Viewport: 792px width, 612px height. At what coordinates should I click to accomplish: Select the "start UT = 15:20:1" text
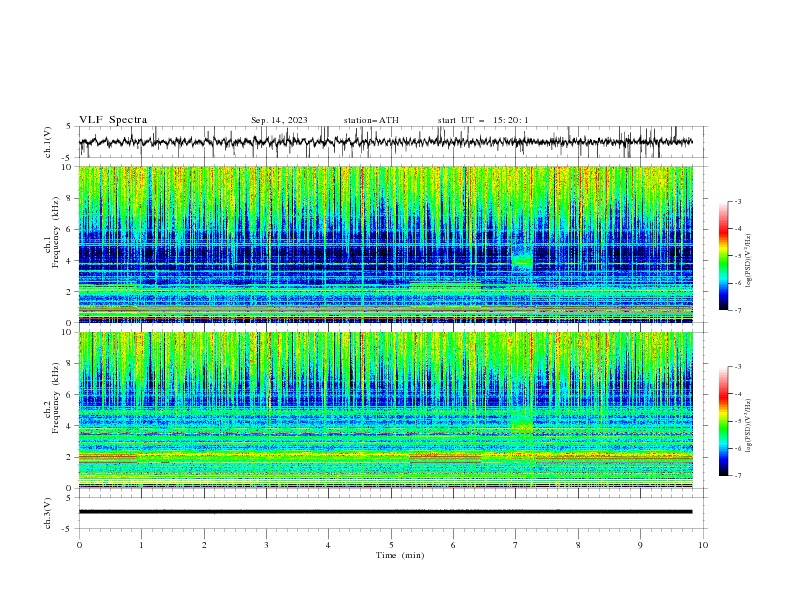point(483,120)
